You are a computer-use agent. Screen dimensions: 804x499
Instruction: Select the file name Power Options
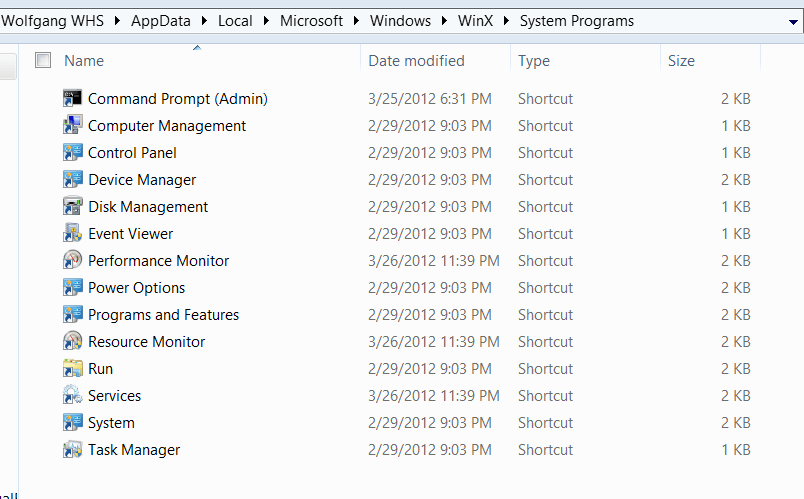pyautogui.click(x=136, y=288)
